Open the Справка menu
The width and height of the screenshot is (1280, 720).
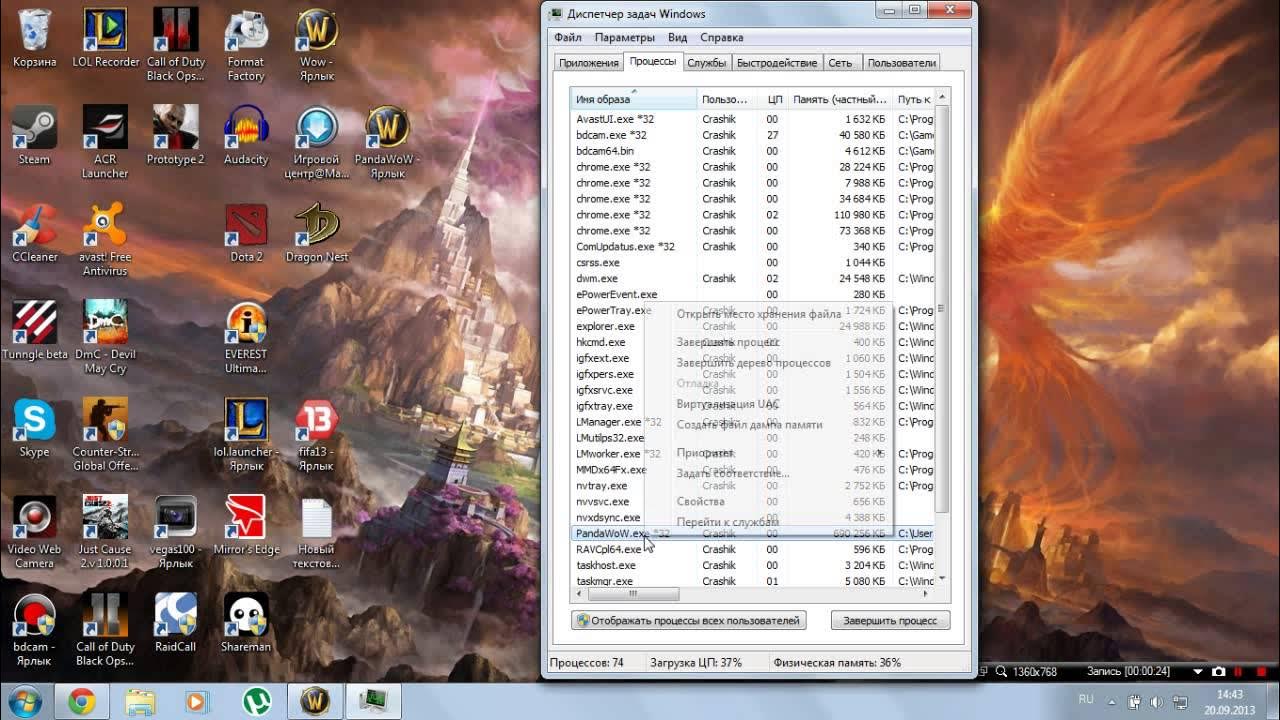coord(721,37)
